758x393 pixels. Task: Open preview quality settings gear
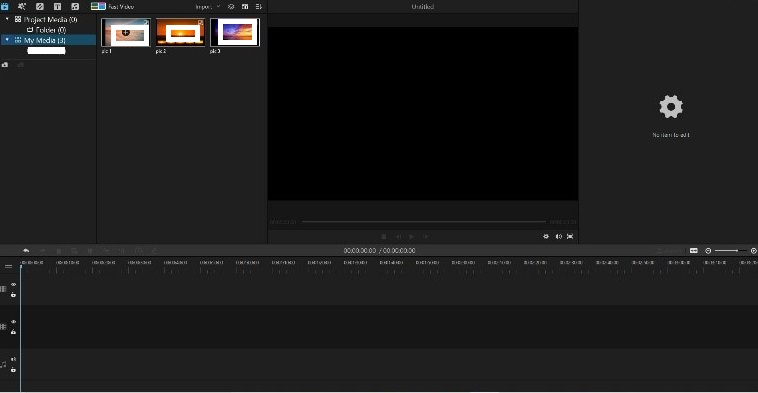[546, 236]
